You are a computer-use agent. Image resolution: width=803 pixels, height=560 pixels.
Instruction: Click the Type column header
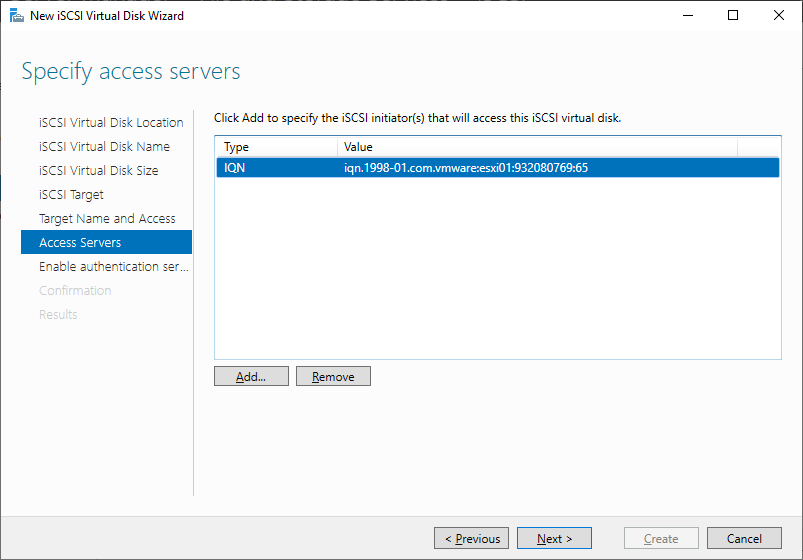pos(277,147)
